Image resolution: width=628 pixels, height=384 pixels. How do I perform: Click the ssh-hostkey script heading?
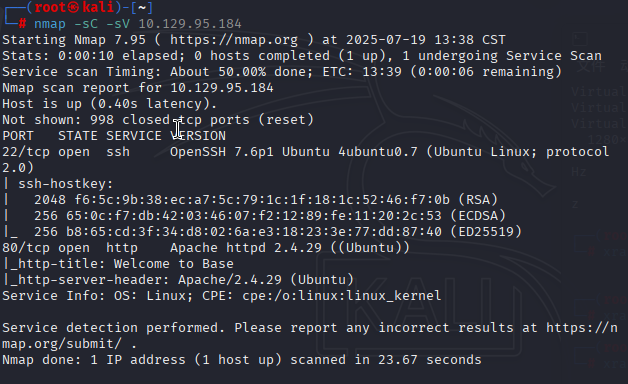pyautogui.click(x=66, y=184)
